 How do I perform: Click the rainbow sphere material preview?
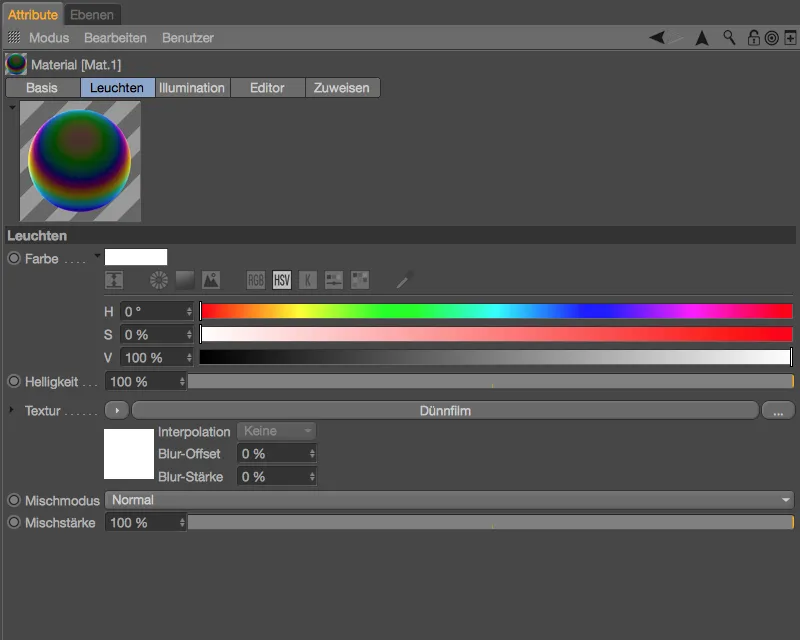pyautogui.click(x=80, y=161)
